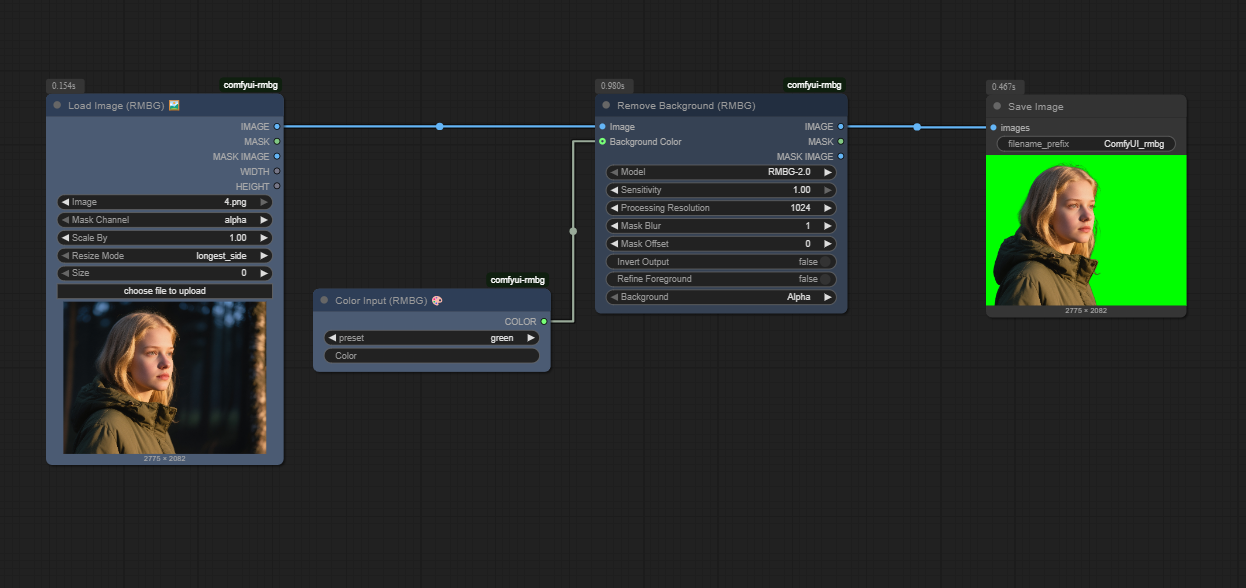Open the Resize Mode longest_side dropdown

pyautogui.click(x=165, y=256)
